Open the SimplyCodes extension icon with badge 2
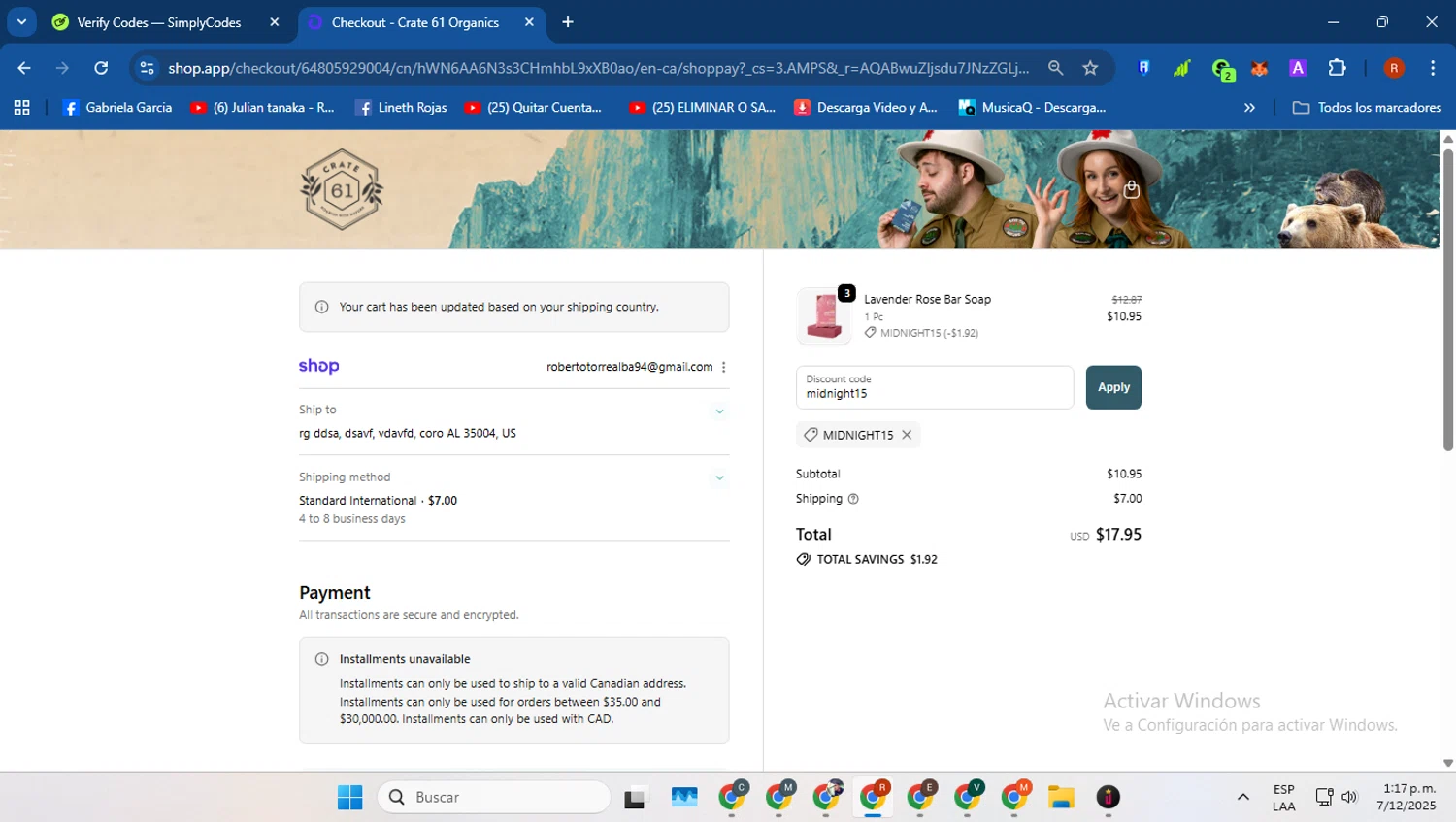 coord(1222,69)
